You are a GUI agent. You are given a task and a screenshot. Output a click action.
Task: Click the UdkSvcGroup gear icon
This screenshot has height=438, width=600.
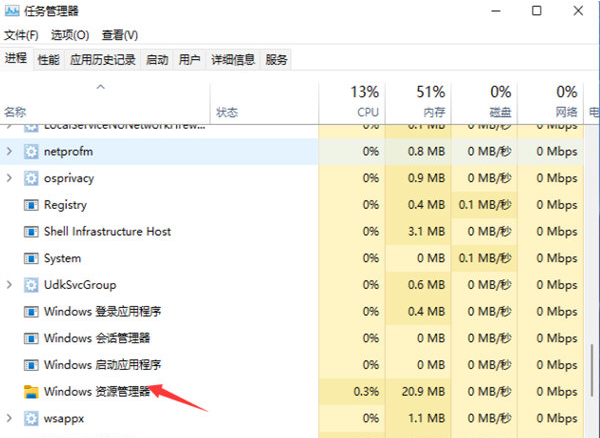tap(31, 285)
